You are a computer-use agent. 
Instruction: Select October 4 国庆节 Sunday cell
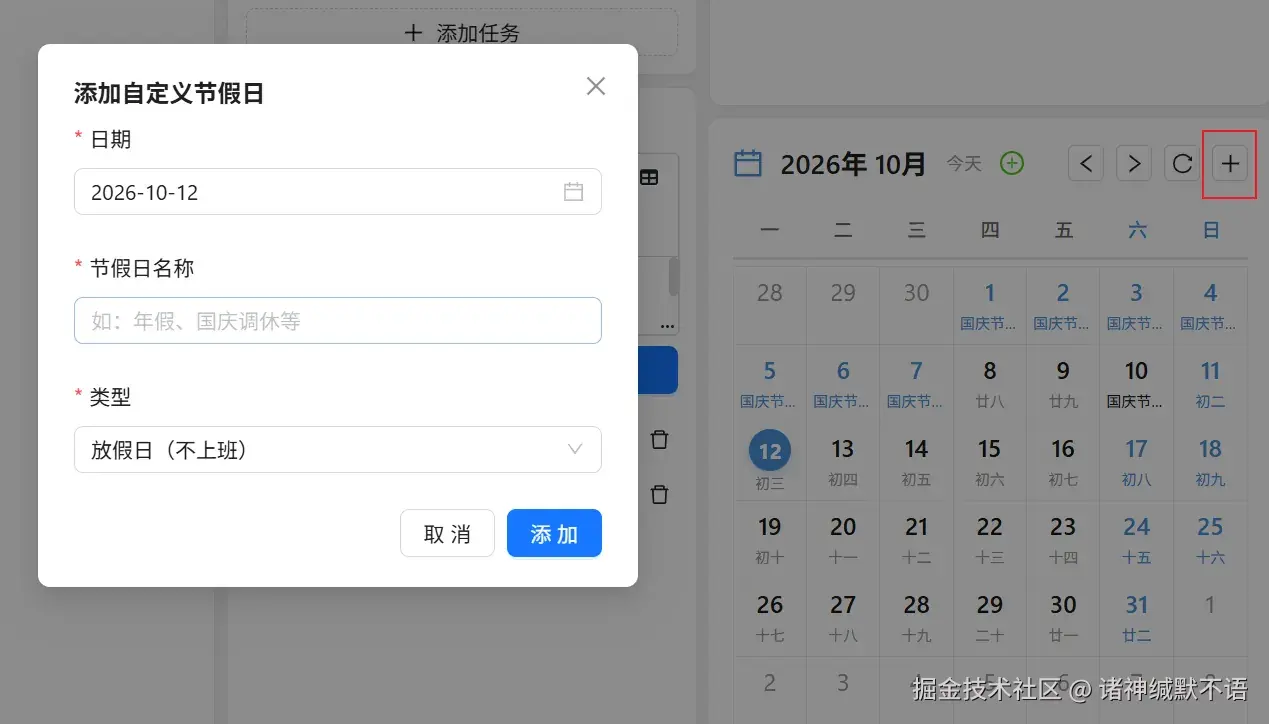[x=1210, y=306]
